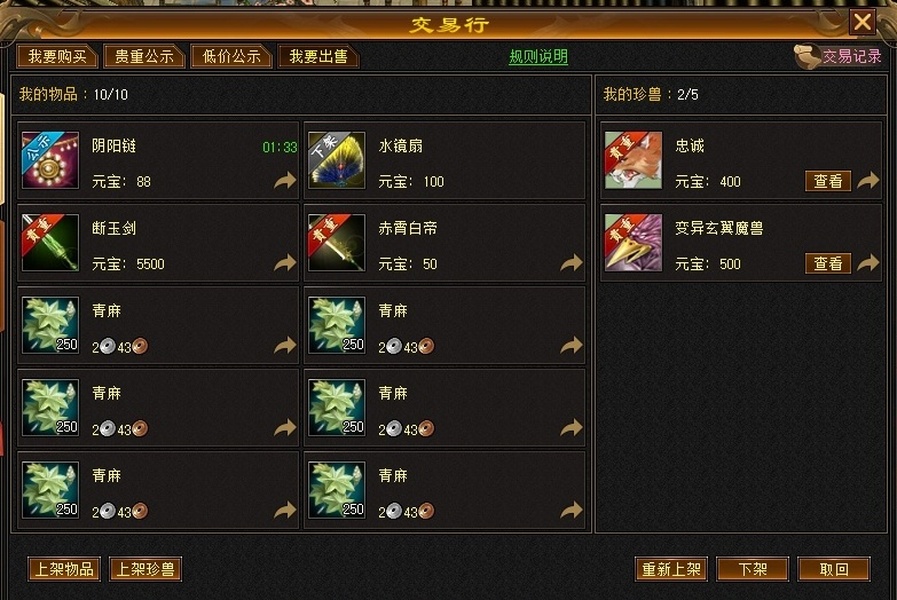Screen dimensions: 897x600
Task: Select the 忠诚 fox pet icon
Action: click(633, 160)
